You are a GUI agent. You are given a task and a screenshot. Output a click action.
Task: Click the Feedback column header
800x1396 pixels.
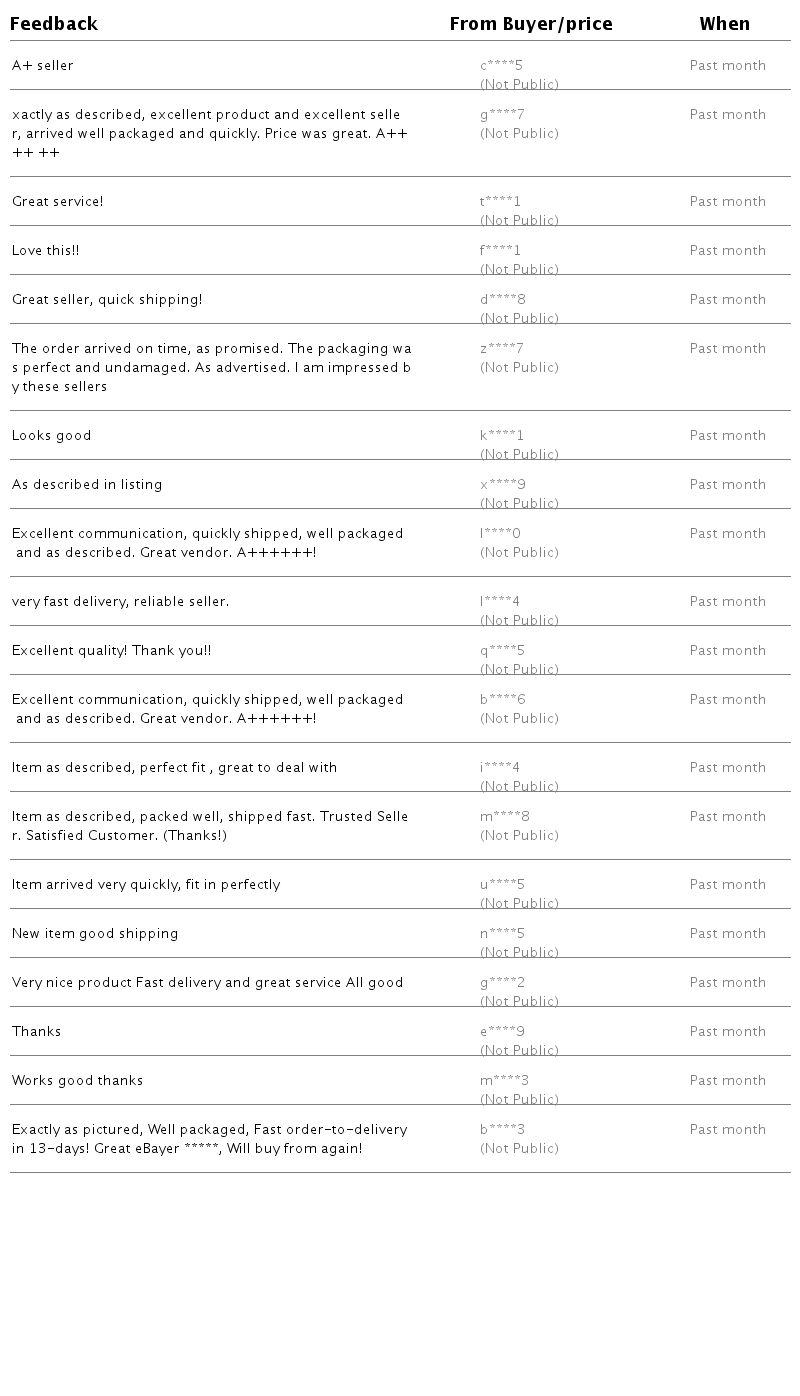(54, 24)
